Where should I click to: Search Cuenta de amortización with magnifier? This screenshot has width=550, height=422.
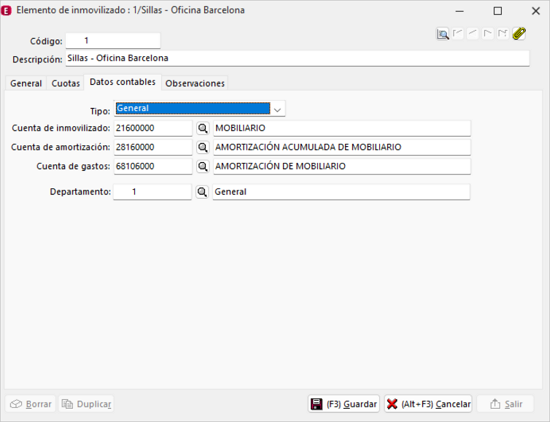[202, 147]
